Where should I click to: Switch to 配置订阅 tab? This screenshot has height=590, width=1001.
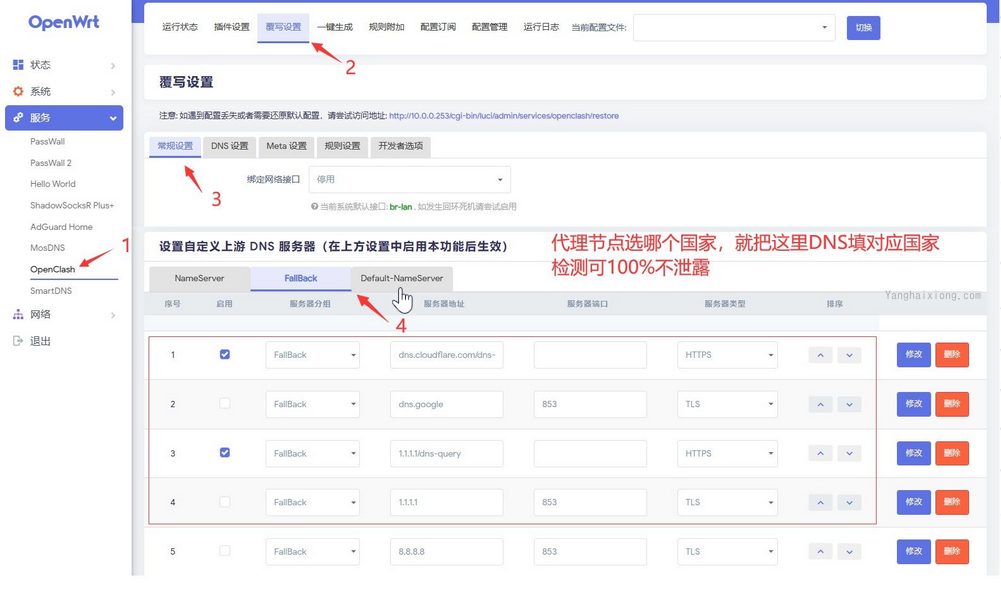coord(438,27)
